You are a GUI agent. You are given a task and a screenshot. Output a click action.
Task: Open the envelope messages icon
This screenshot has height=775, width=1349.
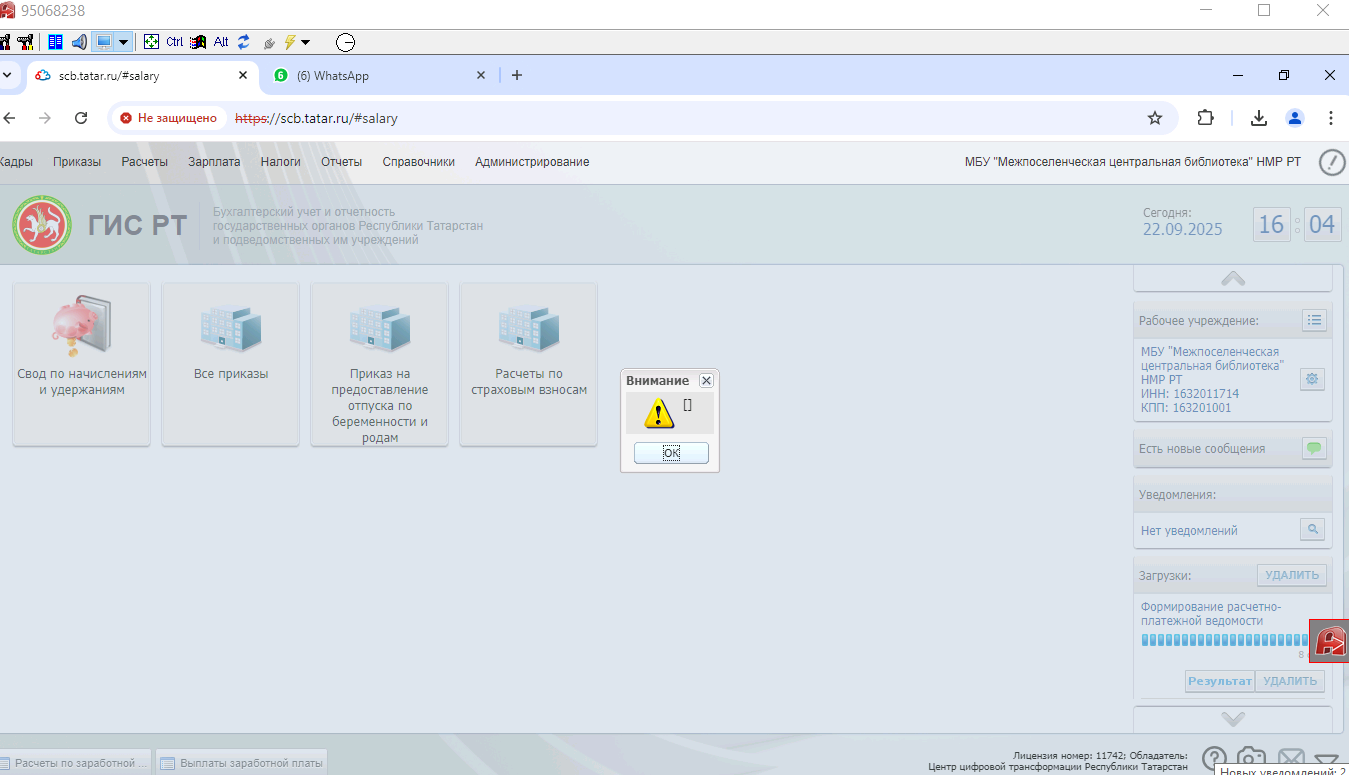[1292, 760]
